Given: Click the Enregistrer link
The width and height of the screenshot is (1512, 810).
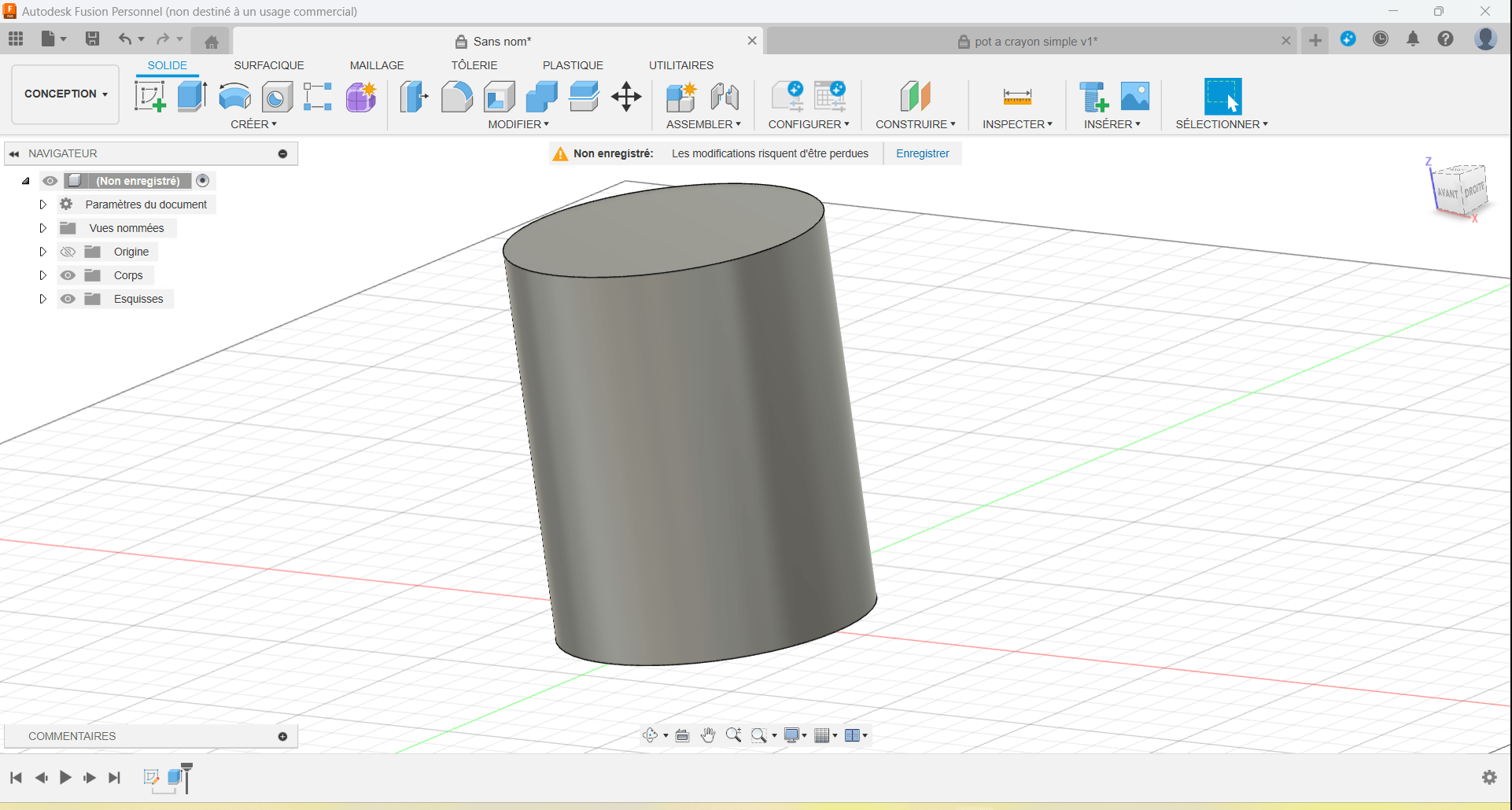Looking at the screenshot, I should 923,153.
